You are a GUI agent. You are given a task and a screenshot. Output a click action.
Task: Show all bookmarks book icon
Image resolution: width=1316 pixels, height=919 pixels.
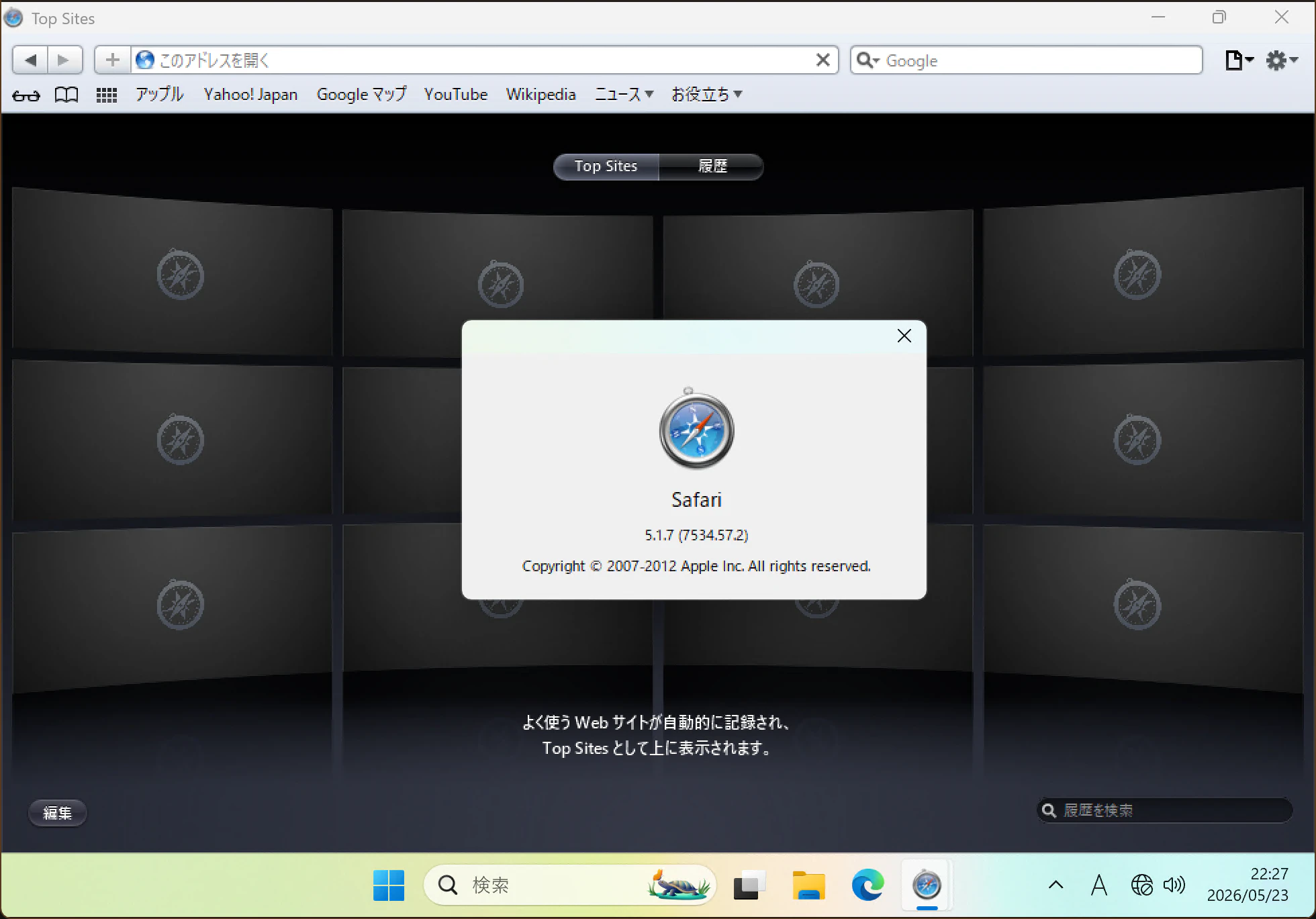[66, 95]
